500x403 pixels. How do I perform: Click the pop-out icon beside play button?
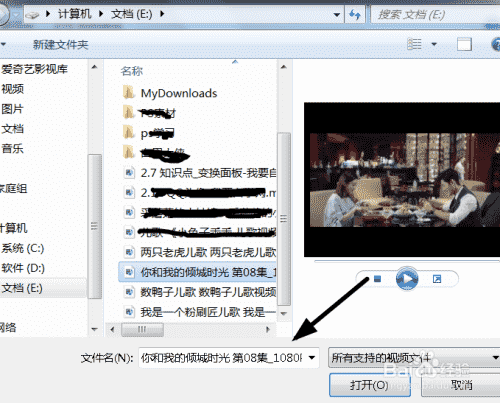437,279
